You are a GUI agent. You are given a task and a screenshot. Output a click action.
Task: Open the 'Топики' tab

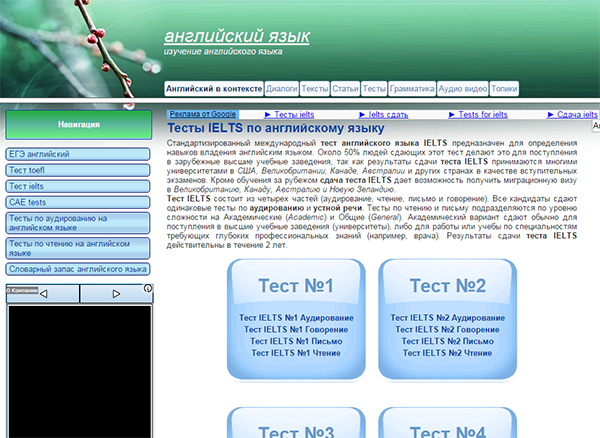pyautogui.click(x=506, y=89)
